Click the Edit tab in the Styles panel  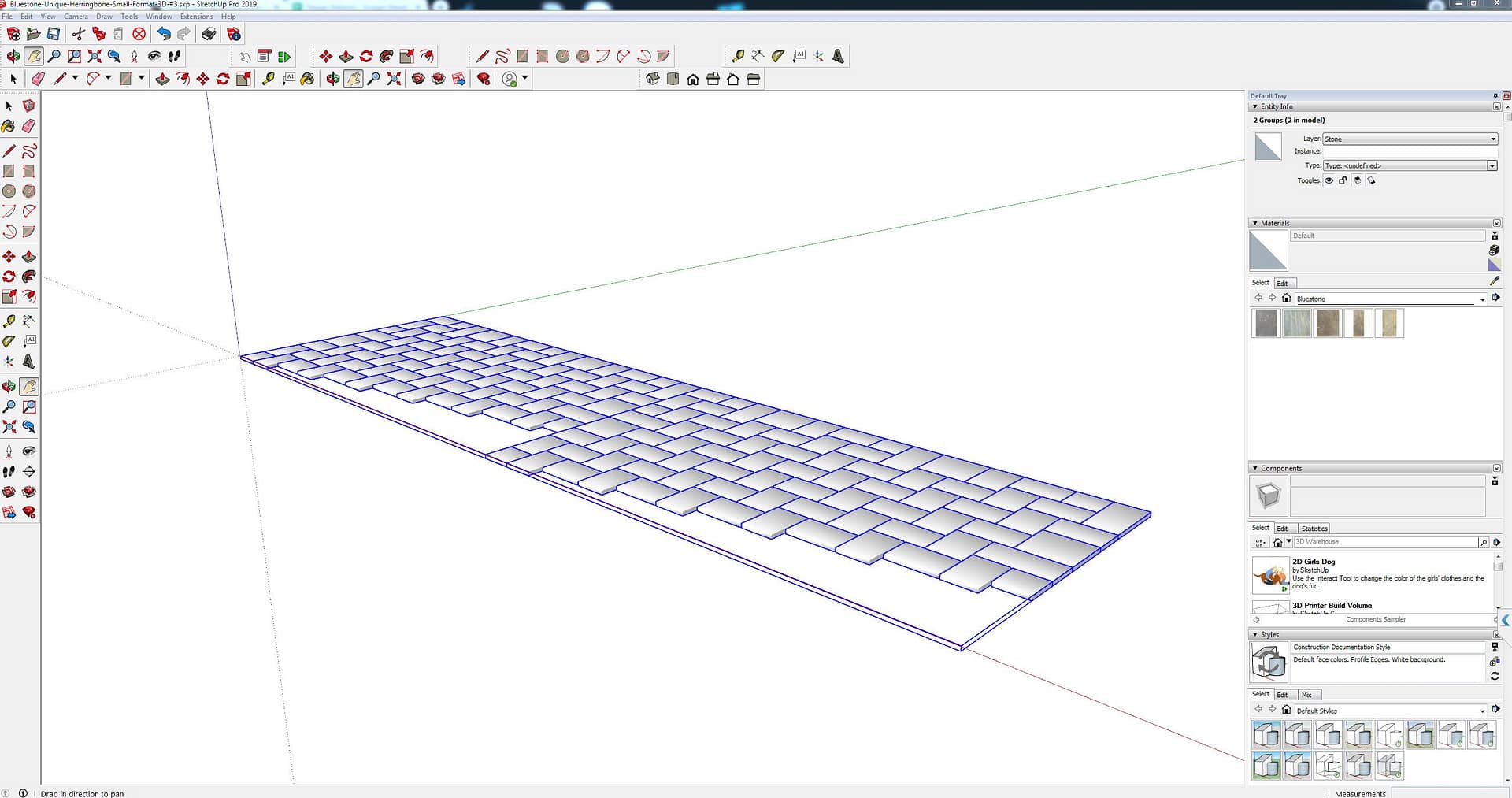1282,695
